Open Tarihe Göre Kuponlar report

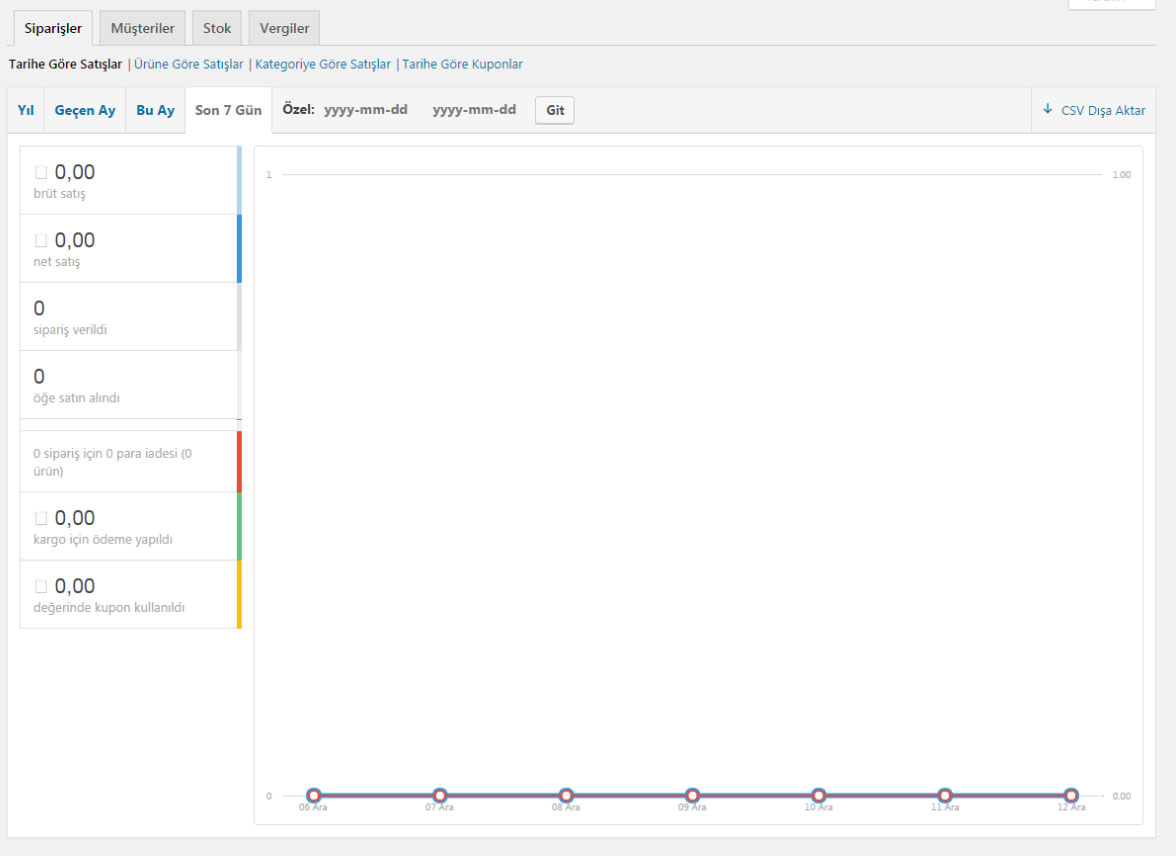pyautogui.click(x=462, y=65)
